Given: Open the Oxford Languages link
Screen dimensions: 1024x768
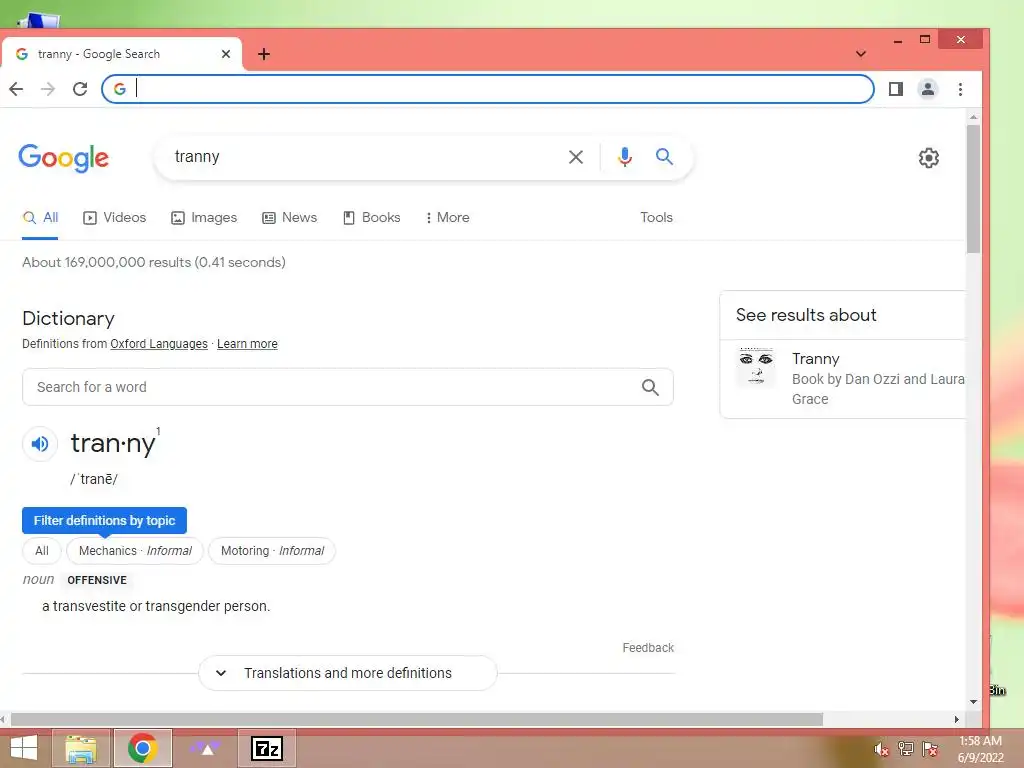Looking at the screenshot, I should coord(159,344).
